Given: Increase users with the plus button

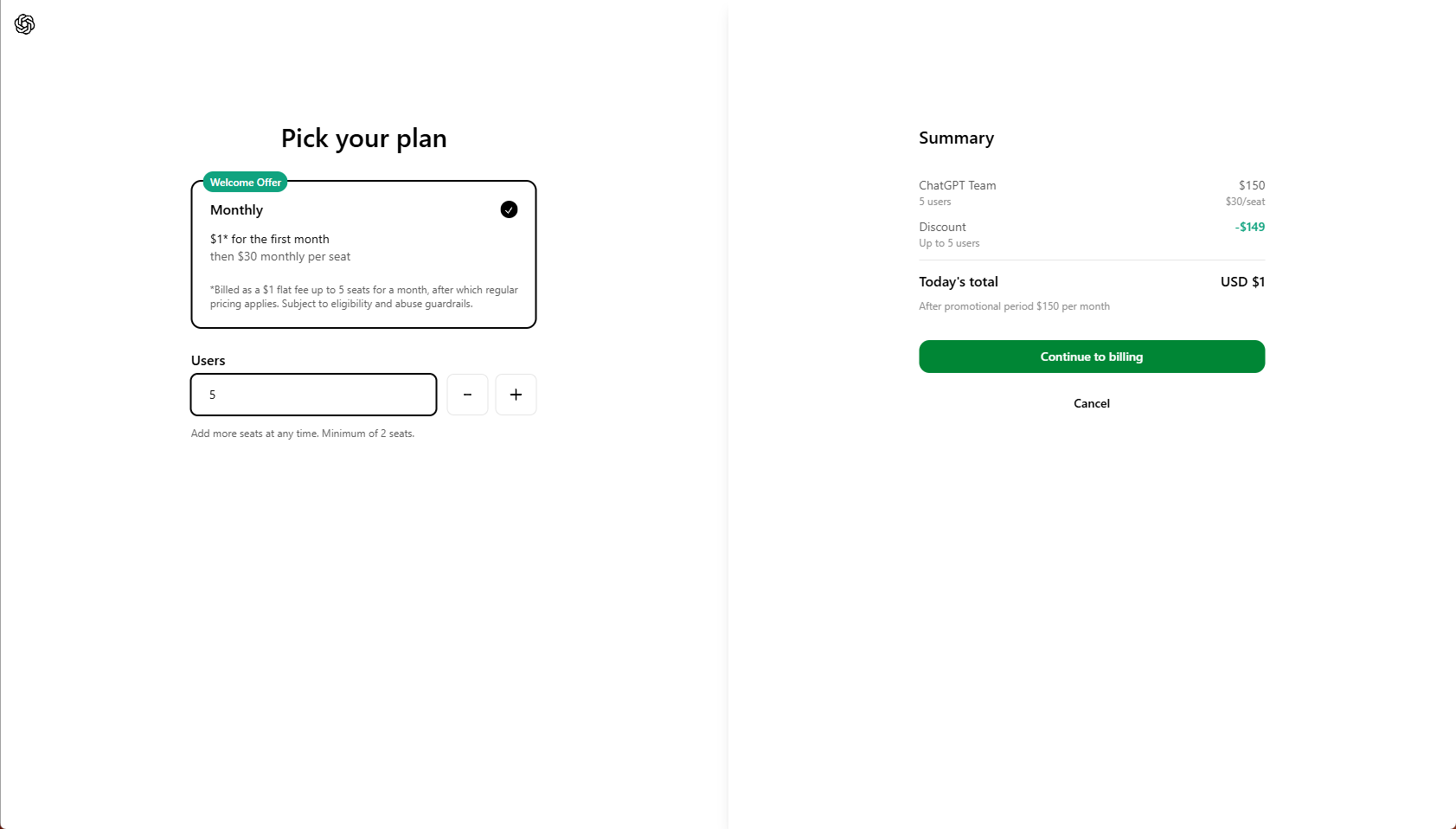Looking at the screenshot, I should click(516, 395).
